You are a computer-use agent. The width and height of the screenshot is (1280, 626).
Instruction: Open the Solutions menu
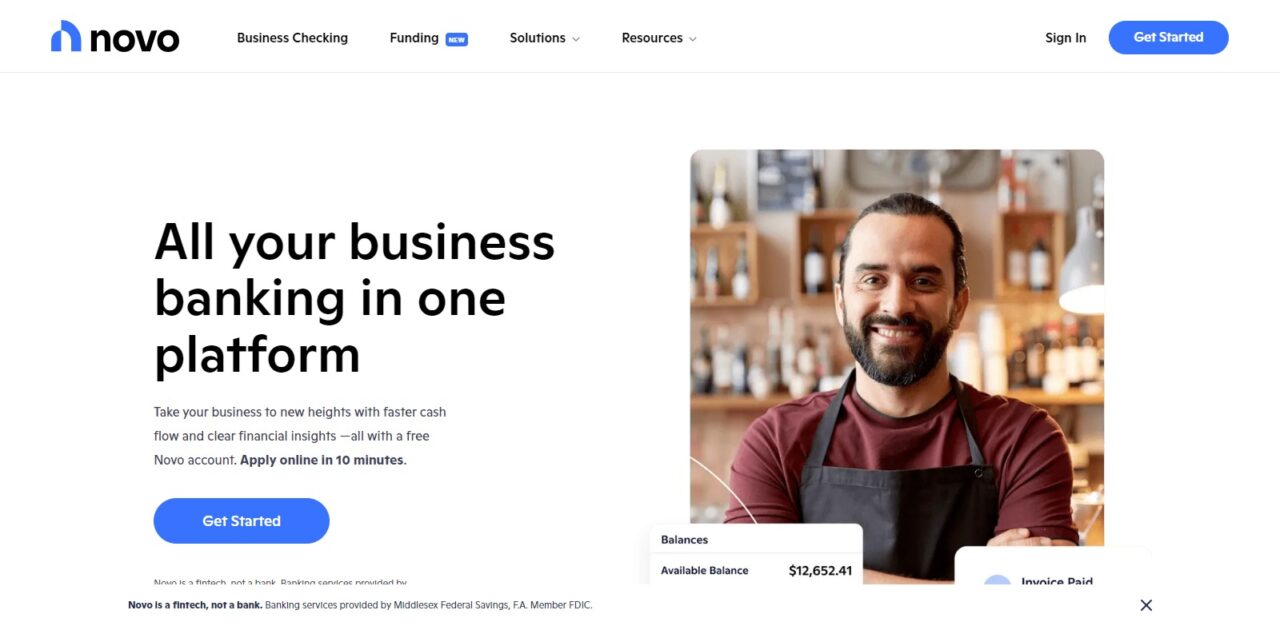(x=545, y=38)
